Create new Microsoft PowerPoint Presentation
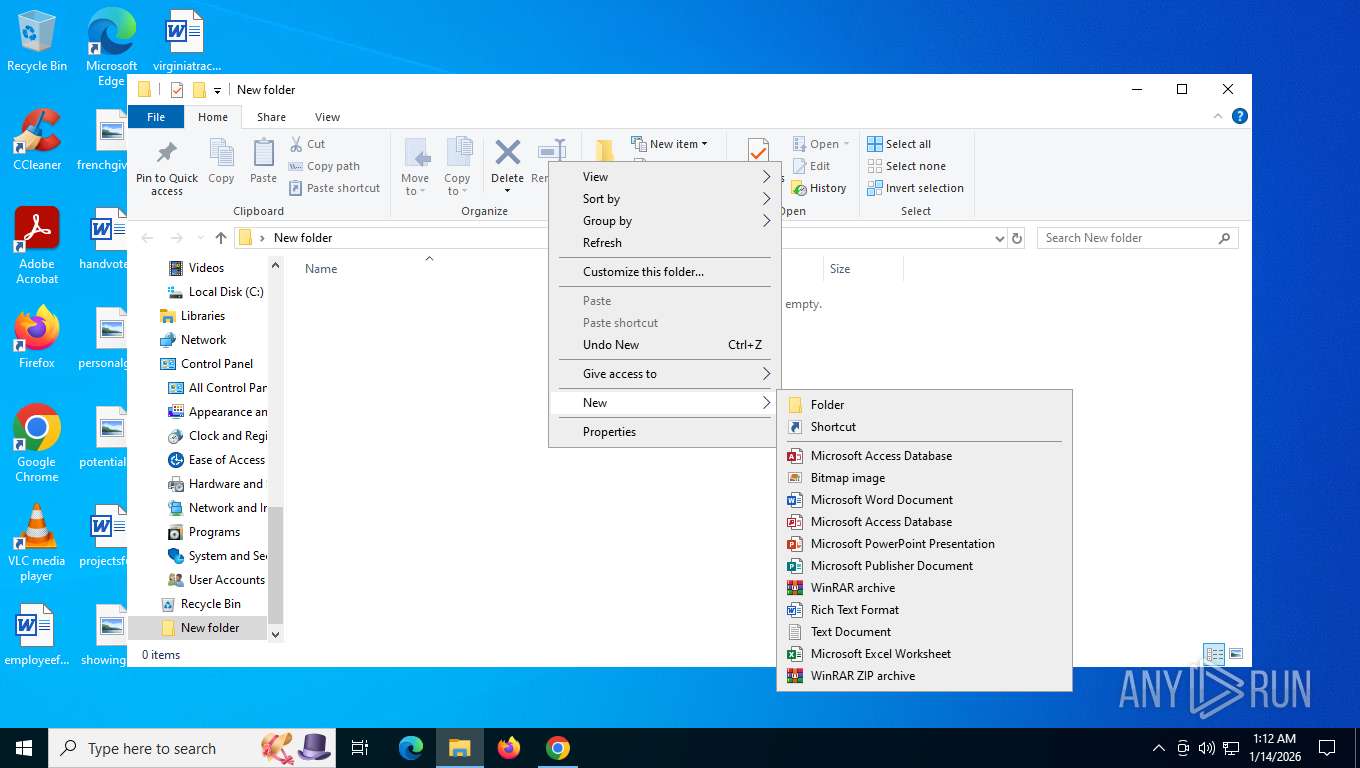 [x=924, y=544]
